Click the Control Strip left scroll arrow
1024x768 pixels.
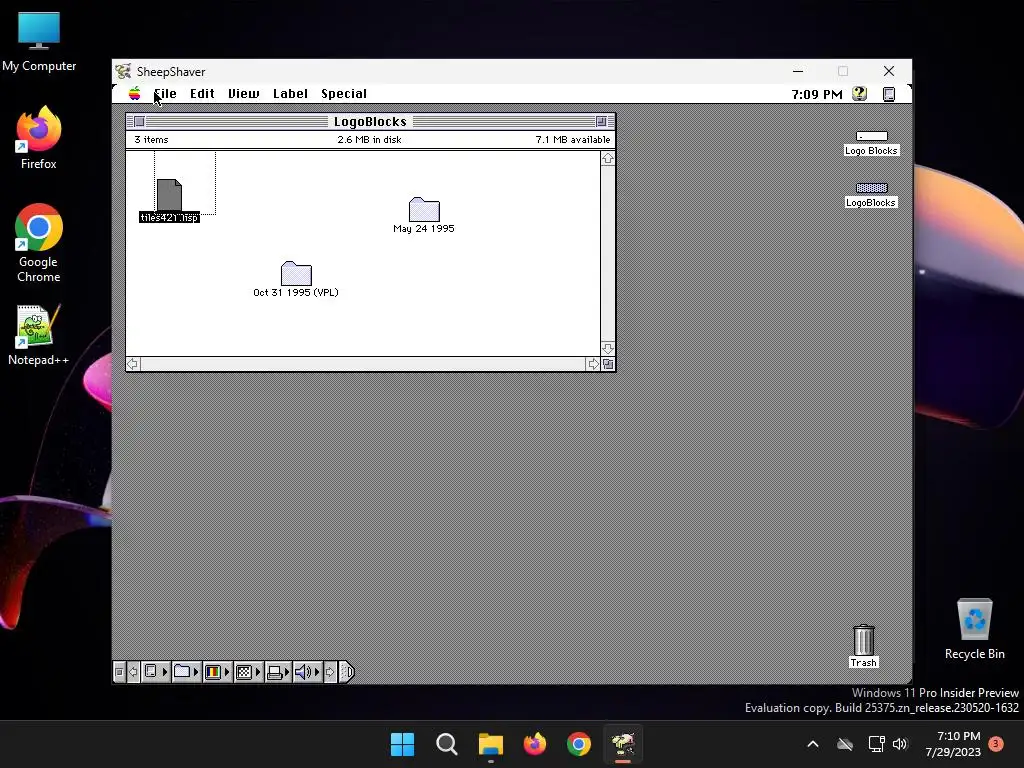133,672
